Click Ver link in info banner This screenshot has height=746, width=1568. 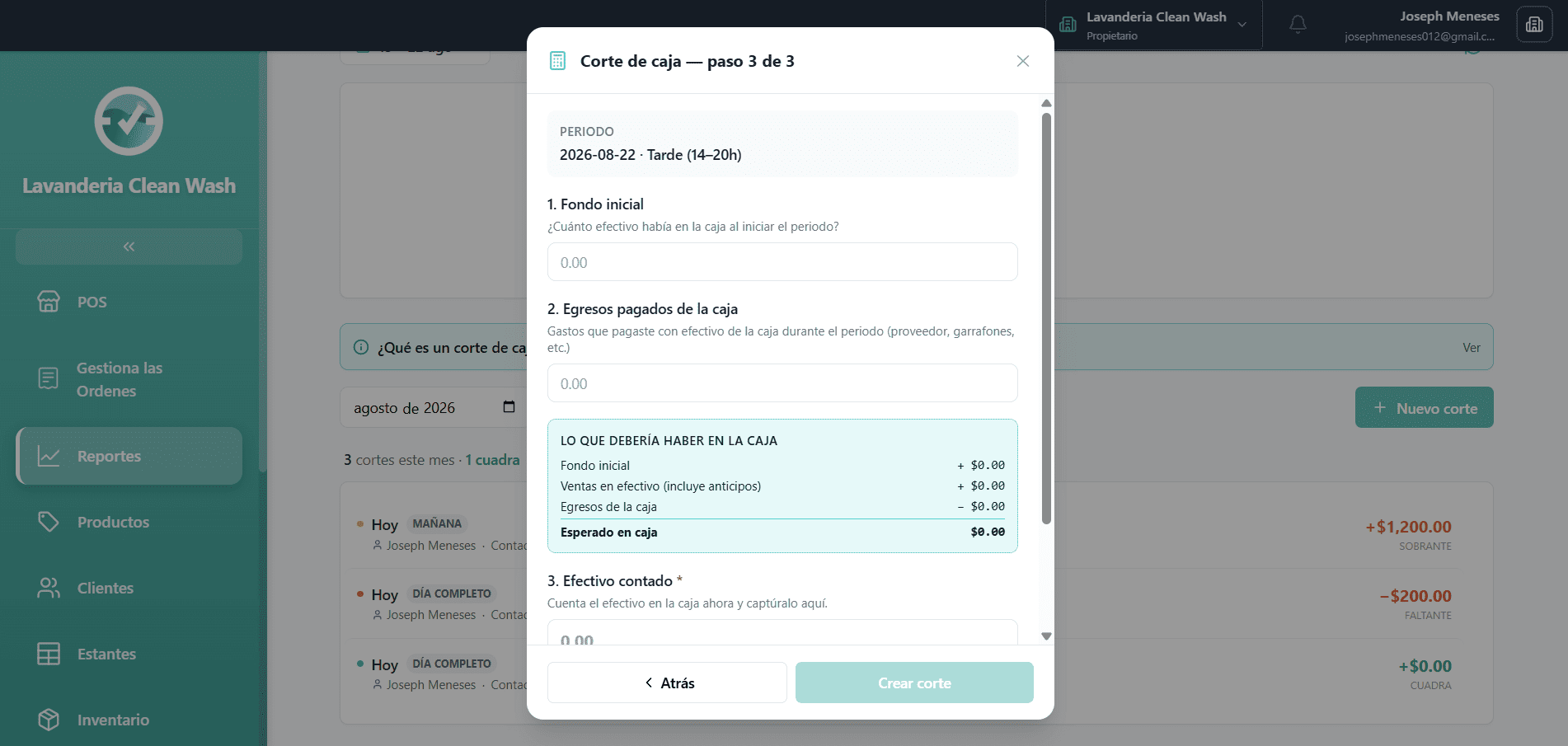(x=1472, y=348)
